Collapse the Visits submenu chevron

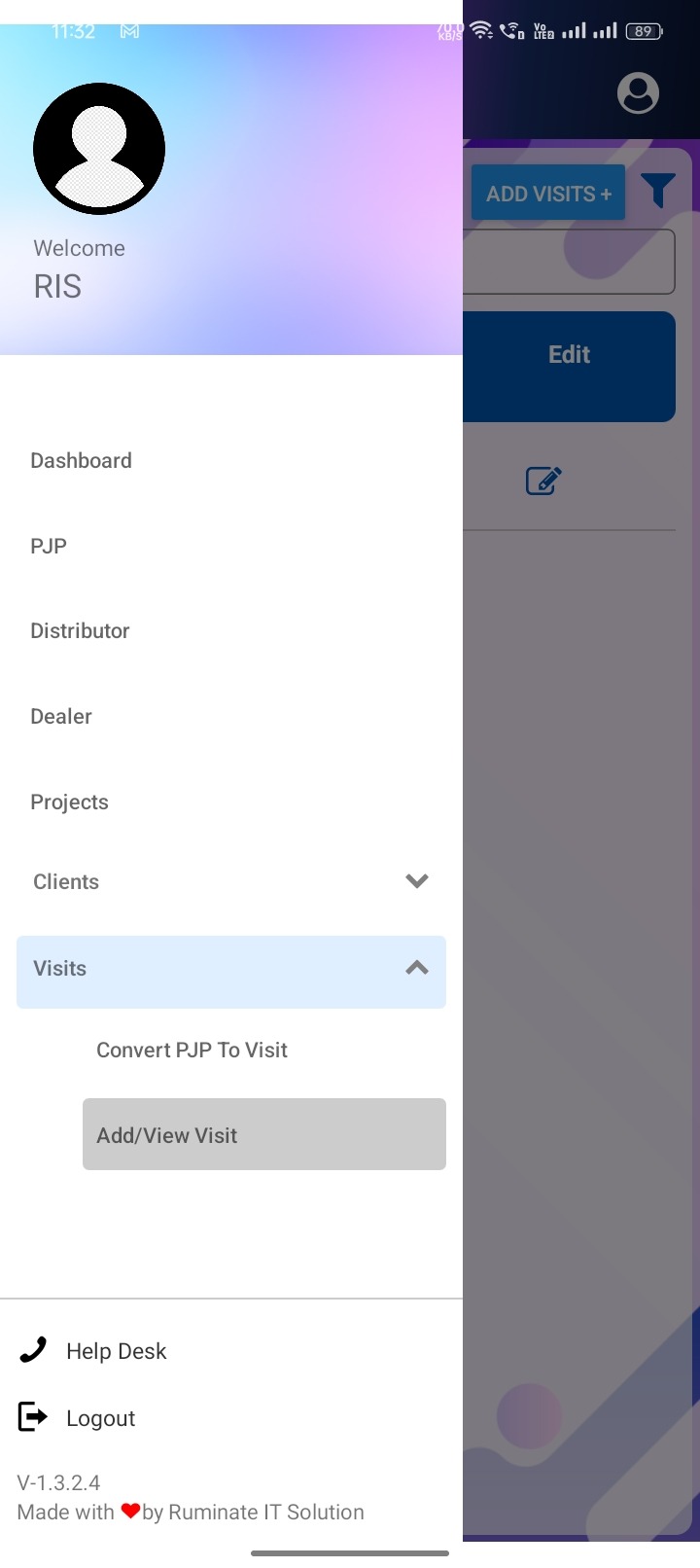[x=417, y=968]
